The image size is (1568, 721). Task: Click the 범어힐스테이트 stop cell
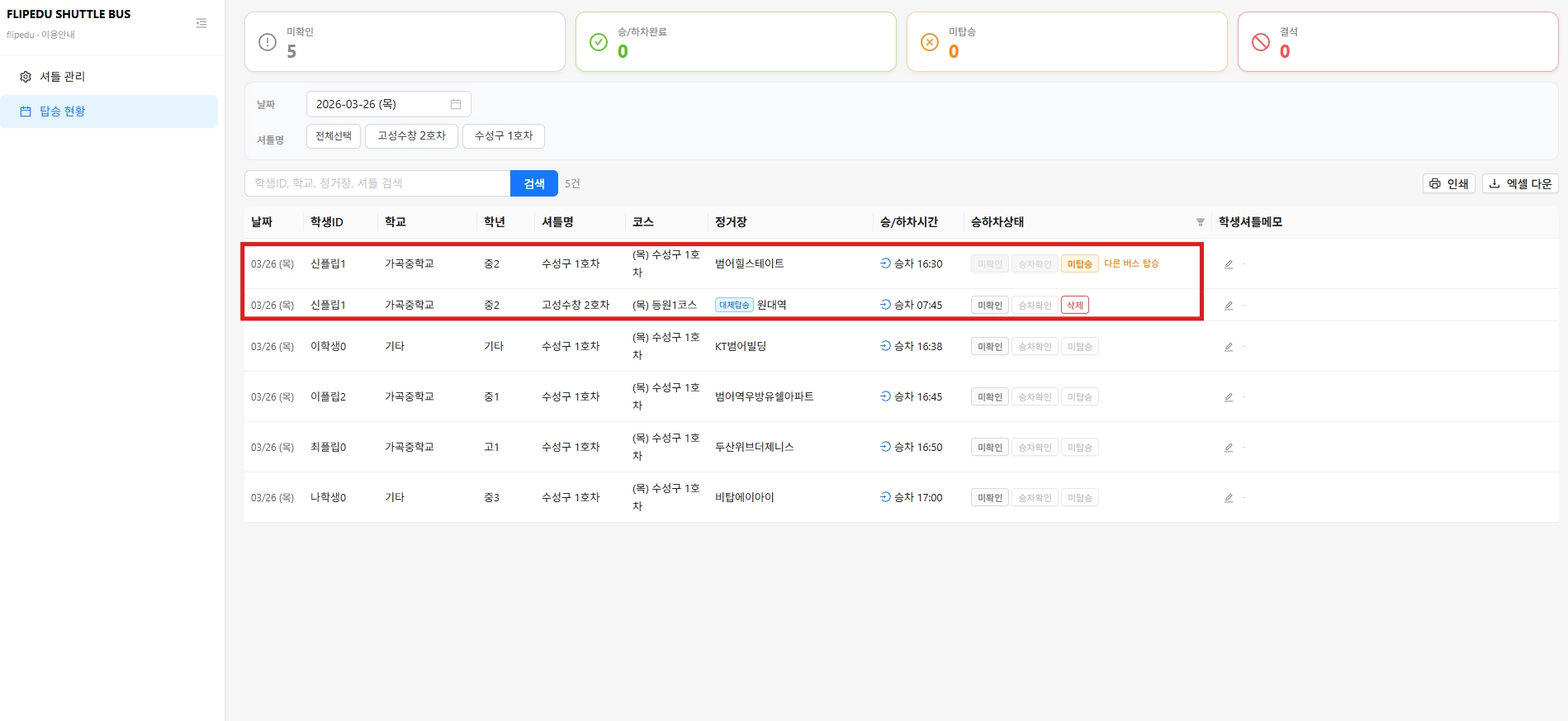pos(750,264)
